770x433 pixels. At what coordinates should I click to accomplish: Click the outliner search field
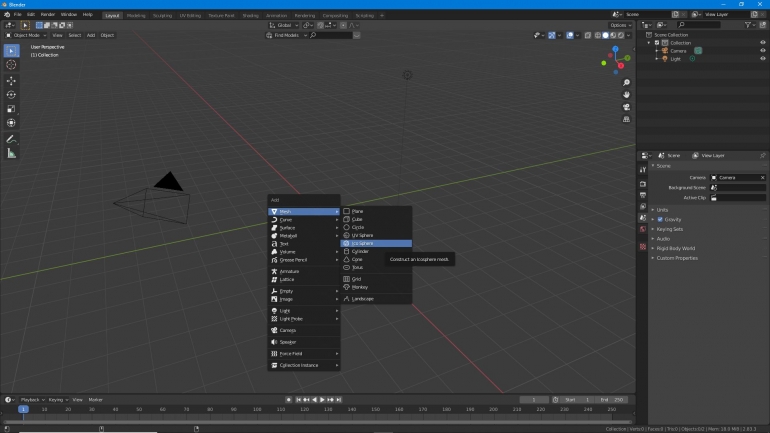tap(699, 25)
